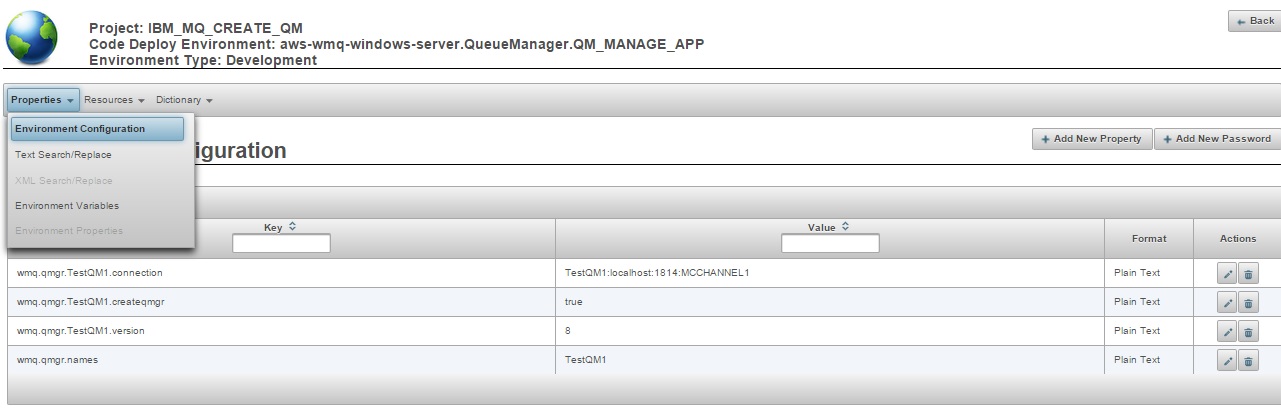The width and height of the screenshot is (1281, 410).
Task: Open the Resources dropdown menu
Action: tap(114, 100)
